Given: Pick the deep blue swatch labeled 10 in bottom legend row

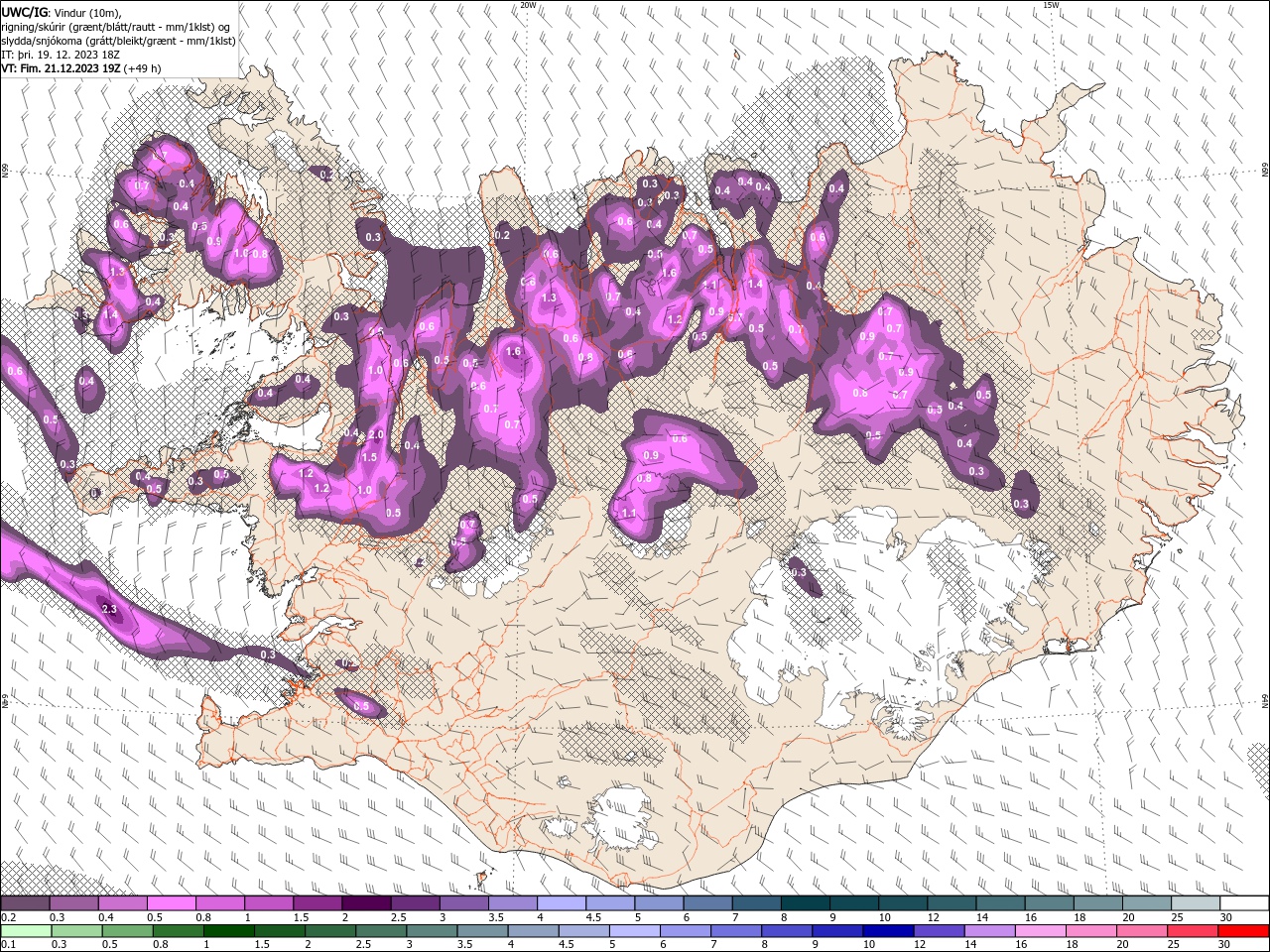Looking at the screenshot, I should (888, 931).
